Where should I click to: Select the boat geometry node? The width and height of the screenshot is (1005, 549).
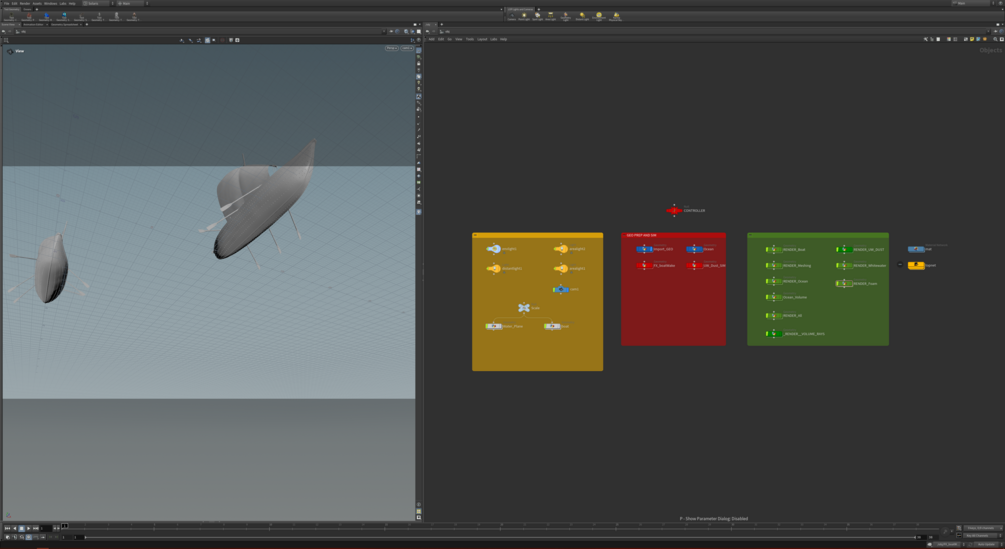(x=552, y=326)
